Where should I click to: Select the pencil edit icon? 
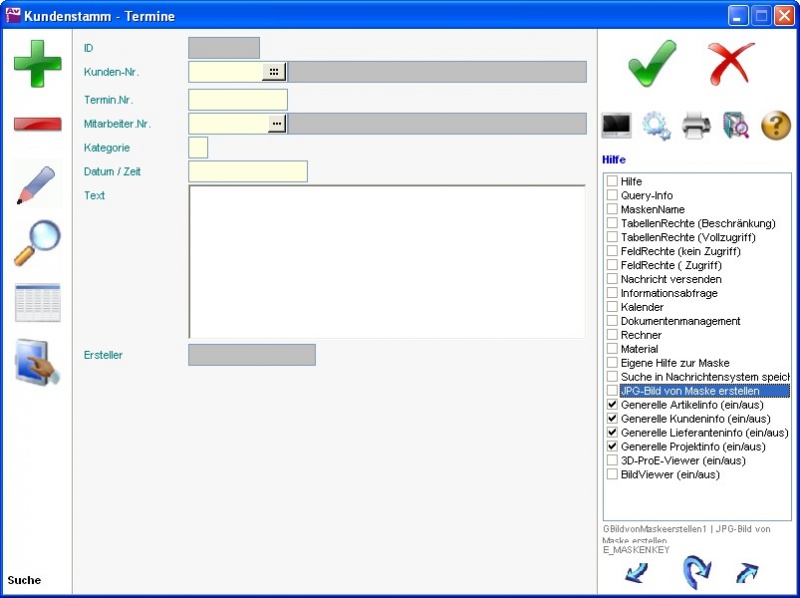tap(37, 185)
